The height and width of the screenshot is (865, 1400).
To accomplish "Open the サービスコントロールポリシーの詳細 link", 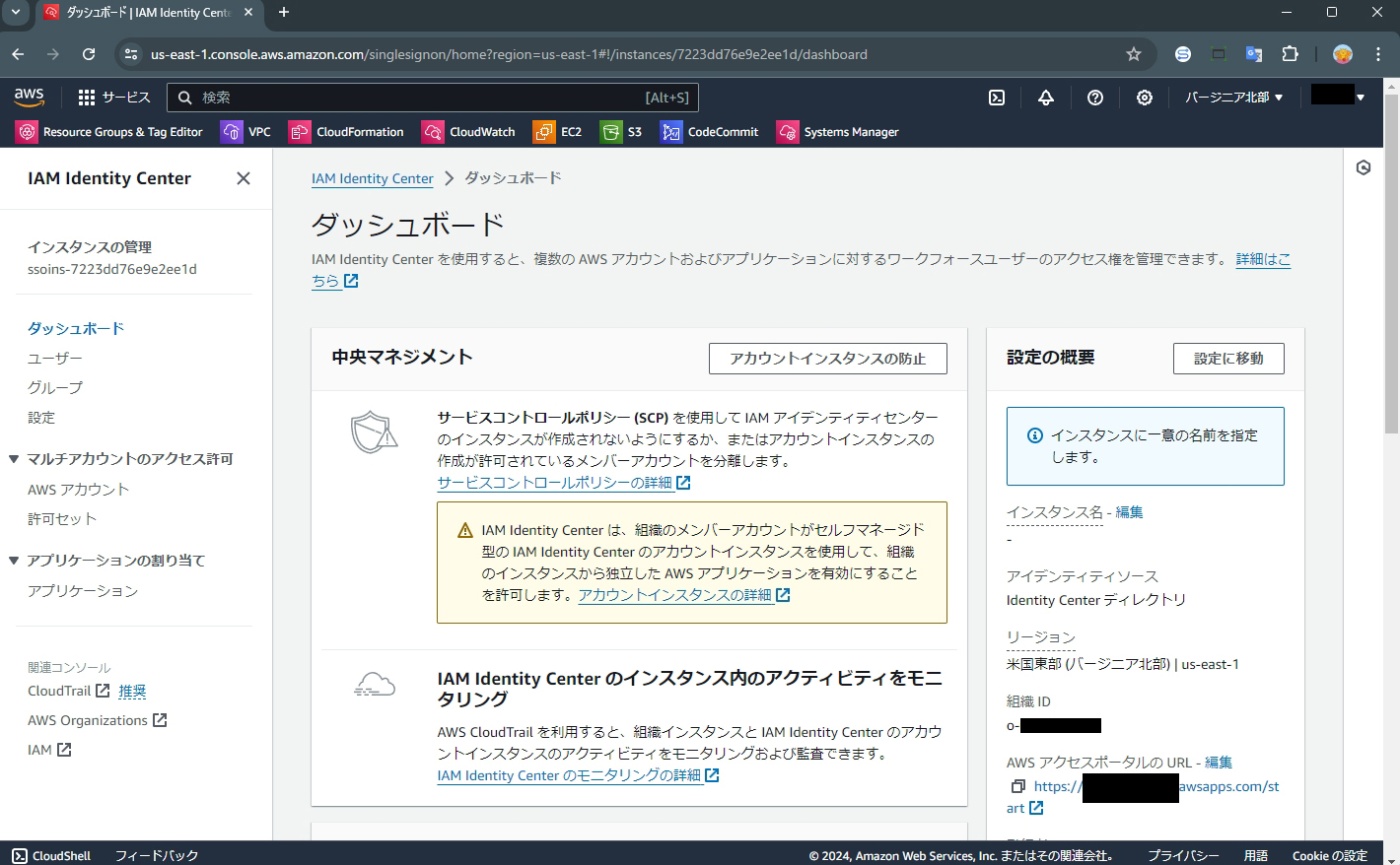I will tap(564, 483).
